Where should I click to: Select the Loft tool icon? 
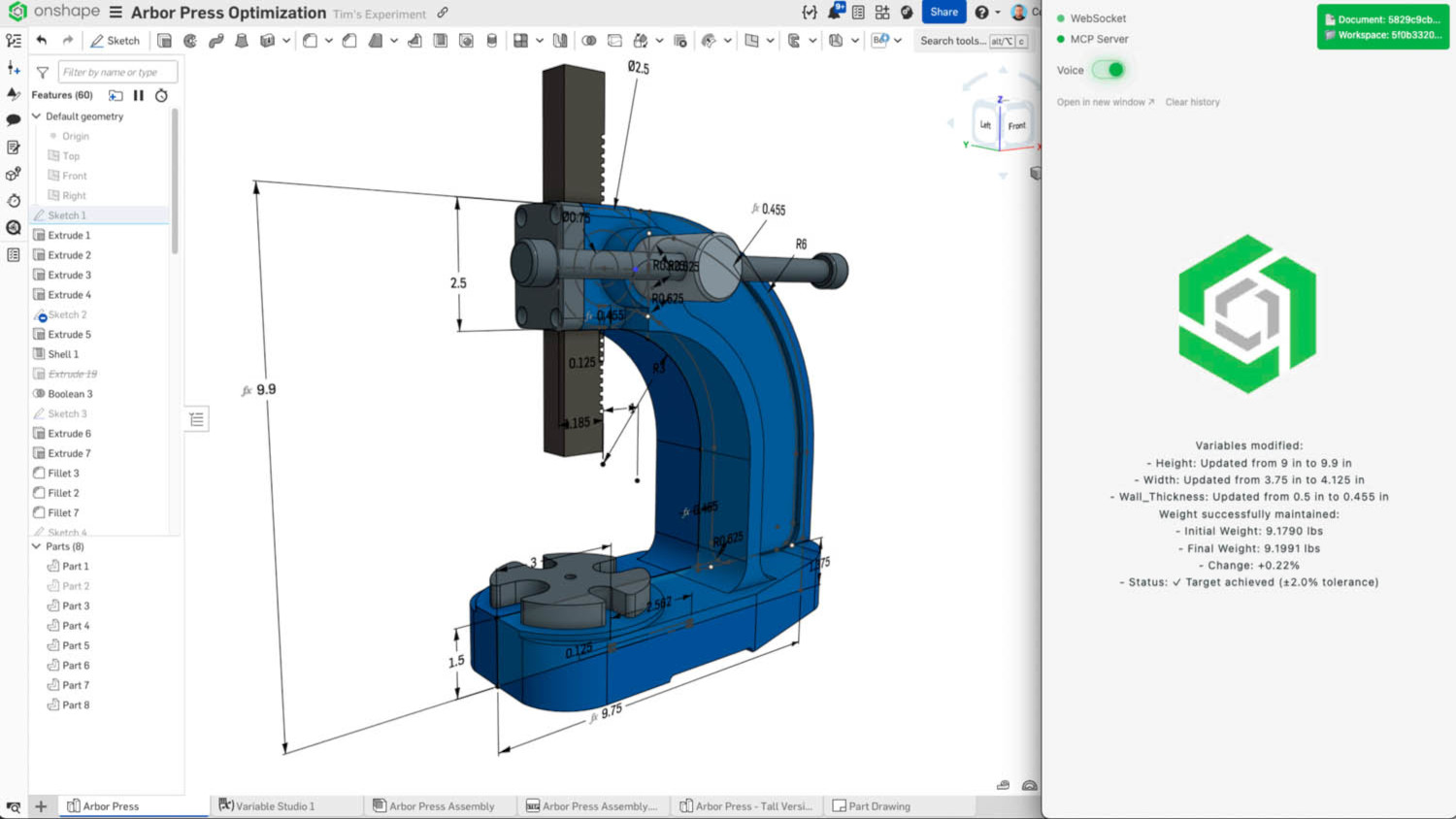pyautogui.click(x=242, y=41)
